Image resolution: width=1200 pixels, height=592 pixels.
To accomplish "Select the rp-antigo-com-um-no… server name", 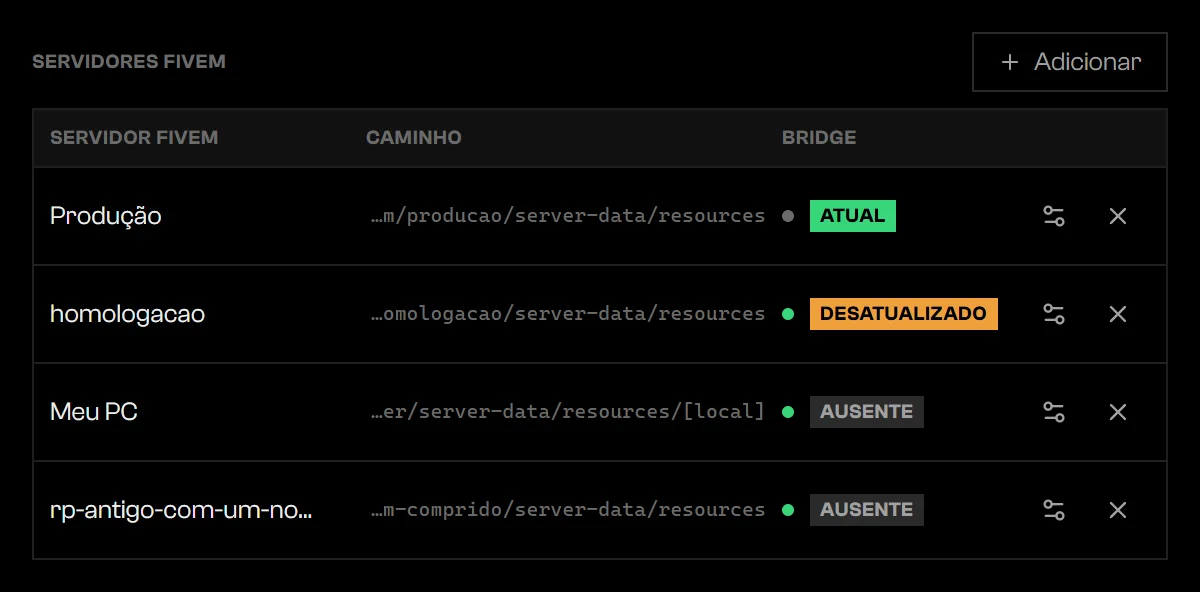I will [181, 510].
